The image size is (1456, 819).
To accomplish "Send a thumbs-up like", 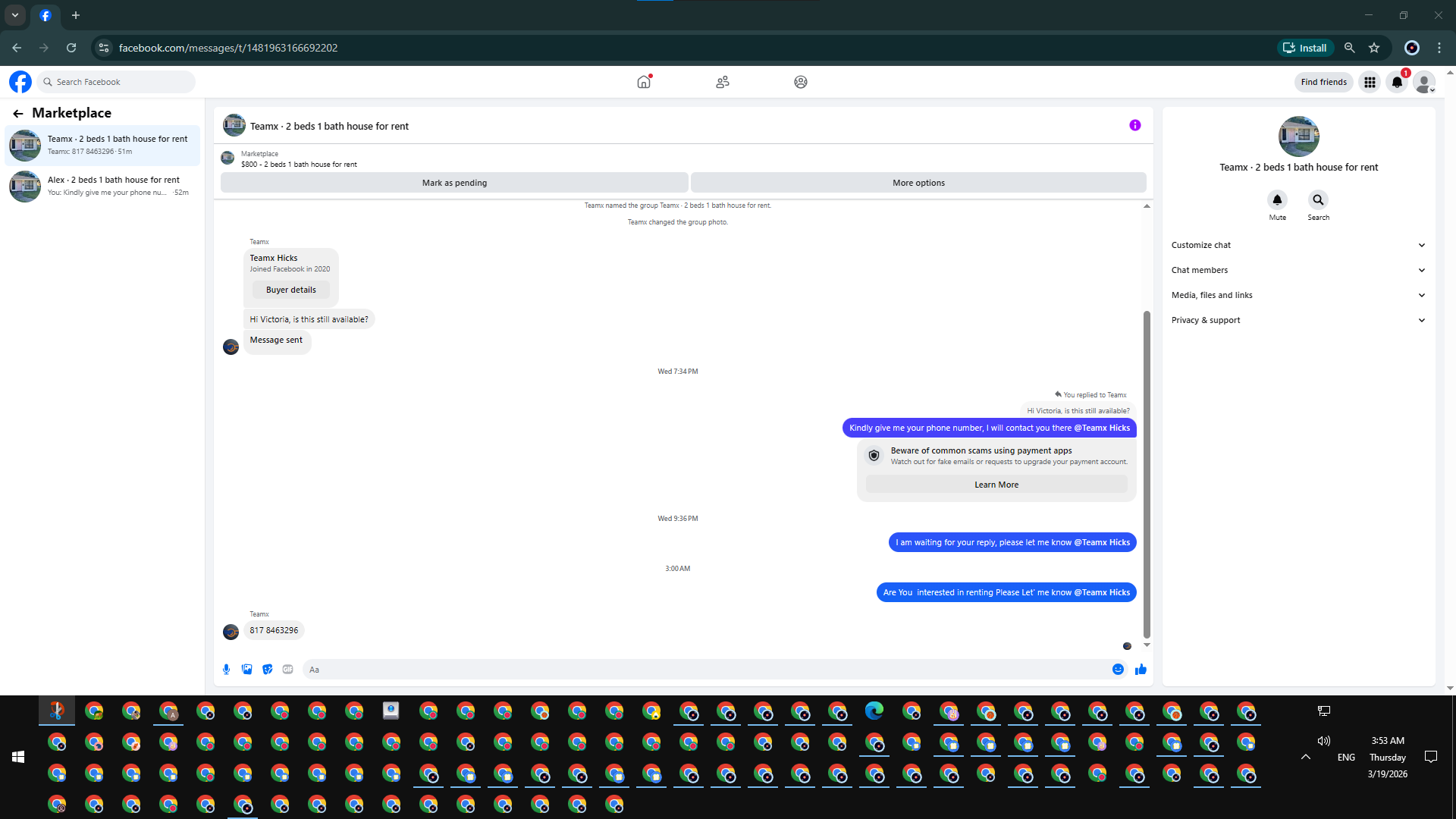I will (x=1141, y=669).
